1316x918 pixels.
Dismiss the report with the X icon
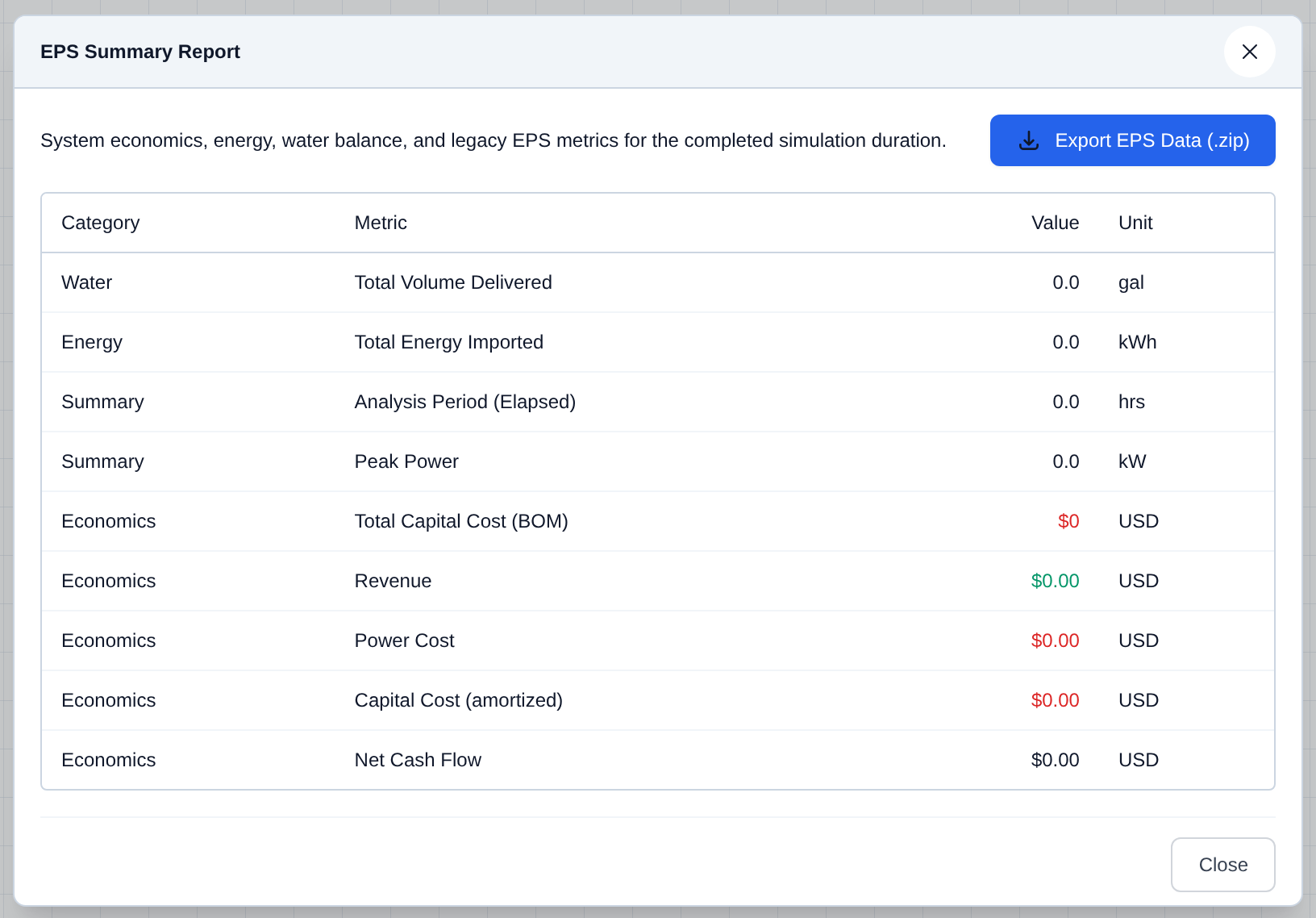point(1249,52)
